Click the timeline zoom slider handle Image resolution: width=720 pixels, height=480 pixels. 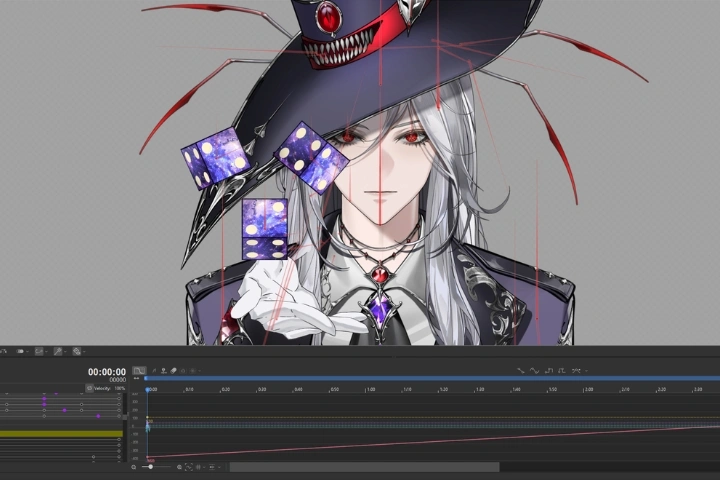tap(151, 467)
